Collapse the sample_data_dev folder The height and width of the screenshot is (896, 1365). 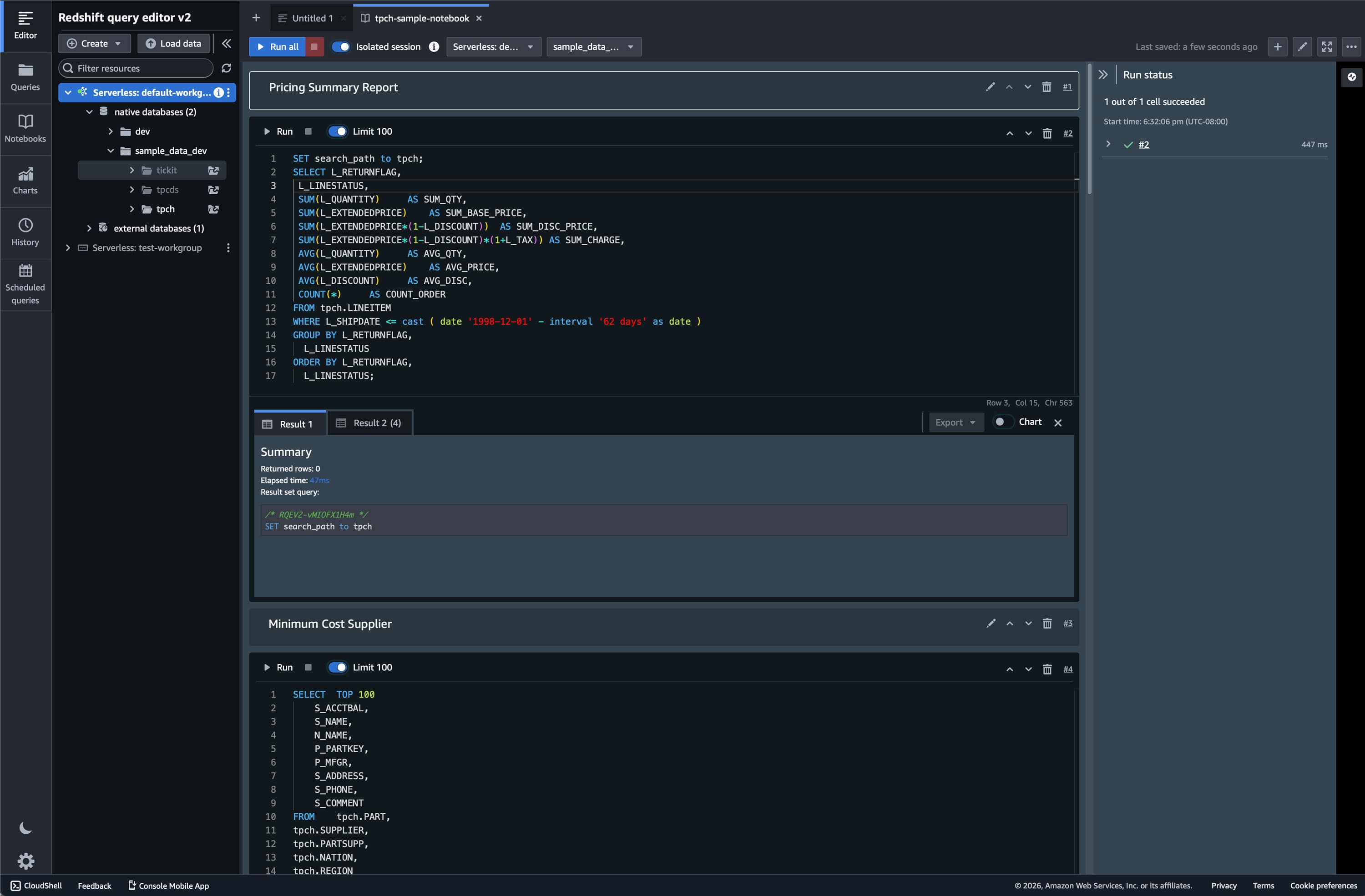coord(111,151)
